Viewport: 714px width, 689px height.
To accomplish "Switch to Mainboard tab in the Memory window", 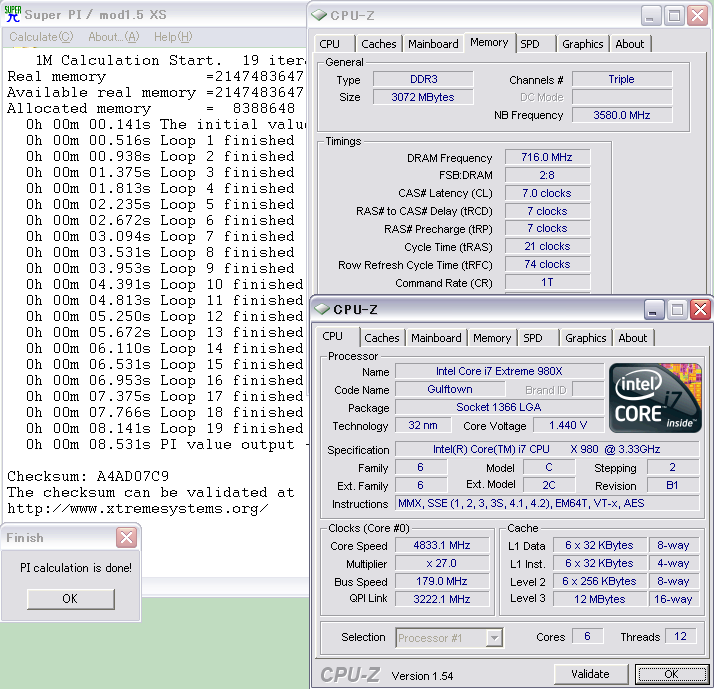I will [x=433, y=44].
